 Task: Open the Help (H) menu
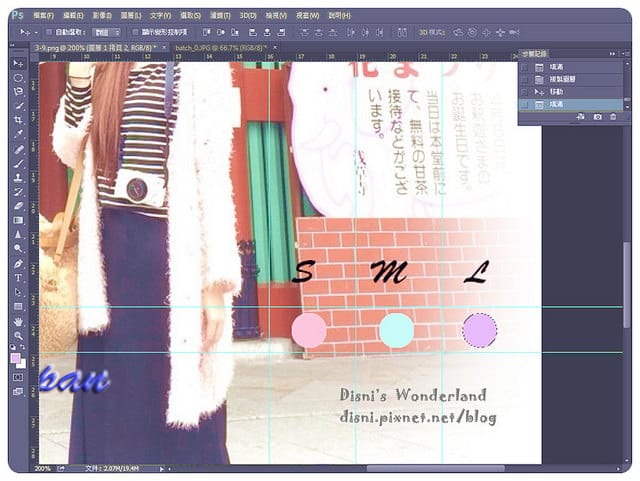click(340, 16)
